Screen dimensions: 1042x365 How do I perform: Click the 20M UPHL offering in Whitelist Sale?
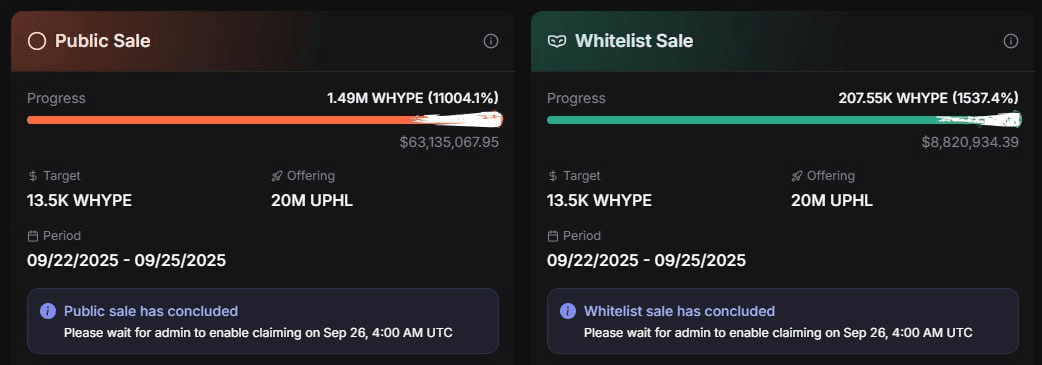831,200
